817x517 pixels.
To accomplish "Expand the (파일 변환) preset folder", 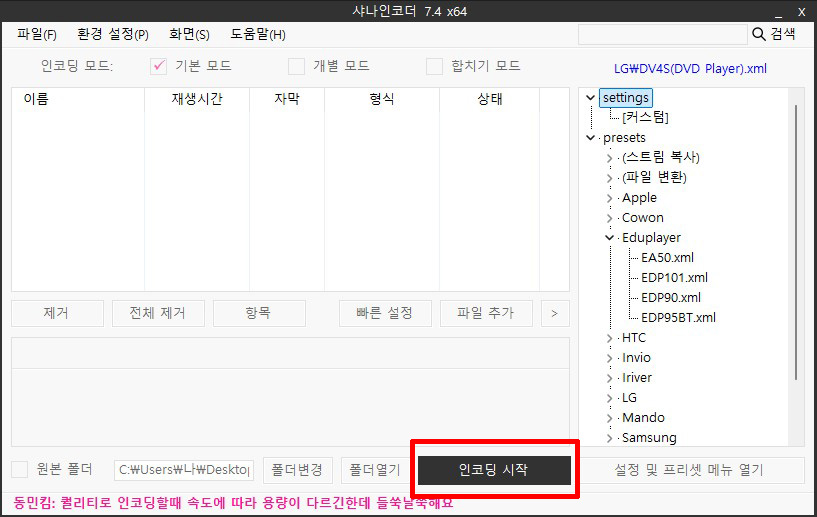I will 610,178.
